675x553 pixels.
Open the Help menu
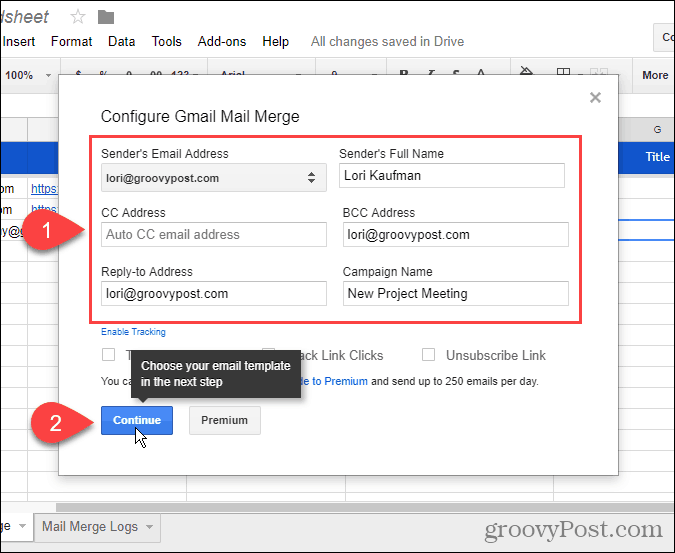click(276, 41)
